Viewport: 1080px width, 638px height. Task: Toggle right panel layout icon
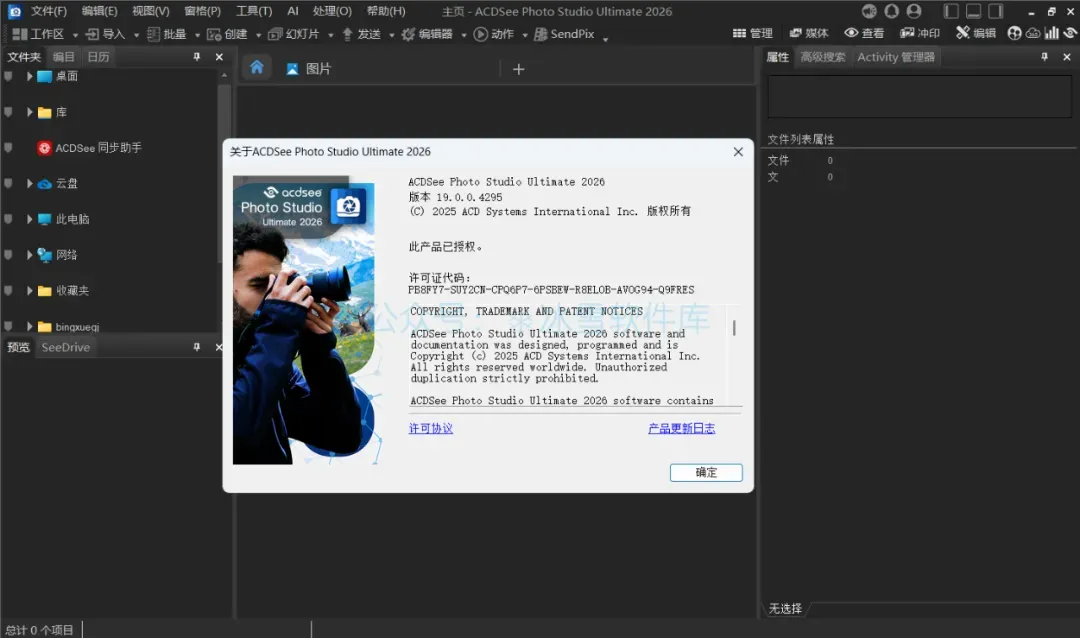[995, 11]
